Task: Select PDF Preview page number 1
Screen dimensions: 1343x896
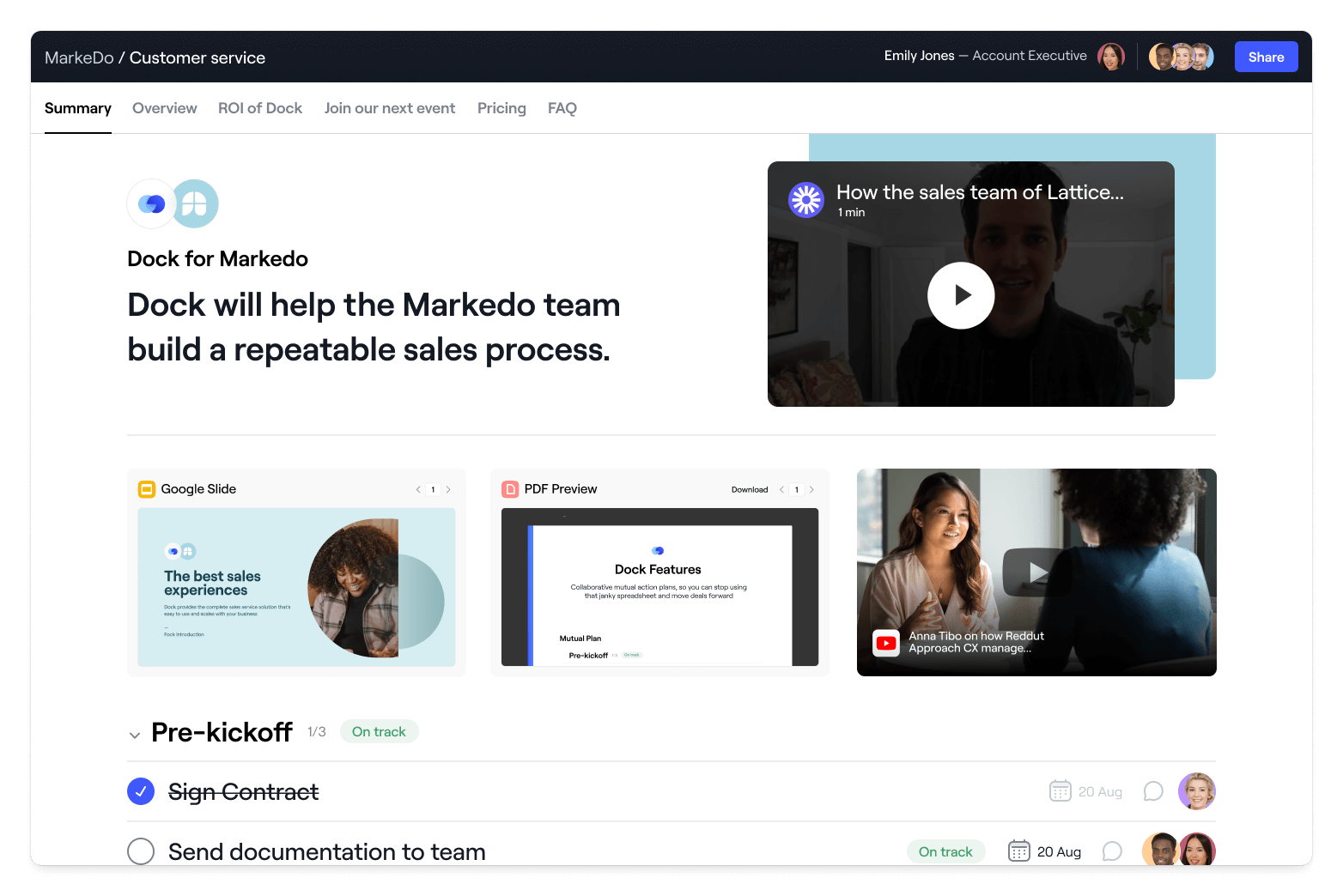Action: 797,489
